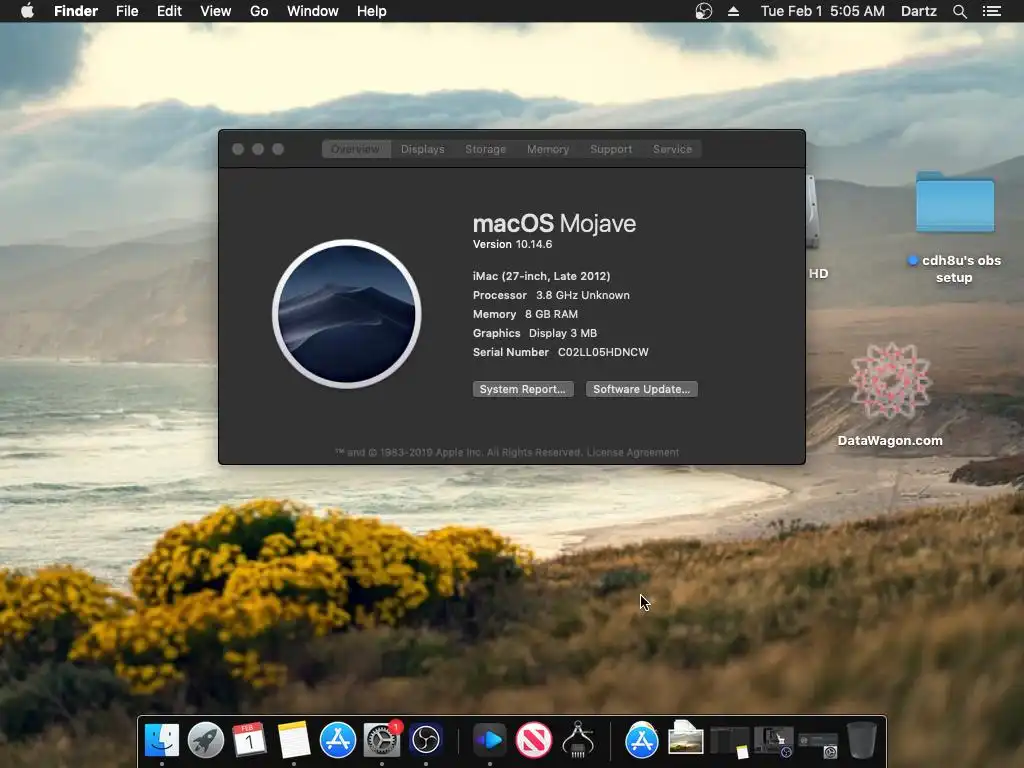Switch to the Memory tab
Viewport: 1024px width, 768px height.
[548, 149]
